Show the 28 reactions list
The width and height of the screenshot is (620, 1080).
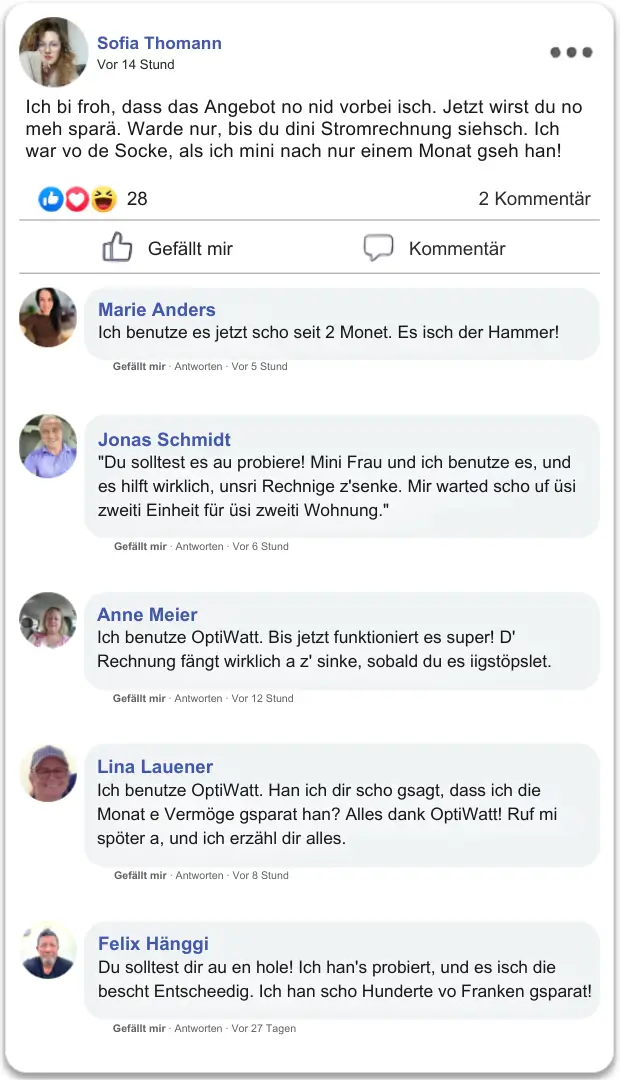tap(137, 199)
